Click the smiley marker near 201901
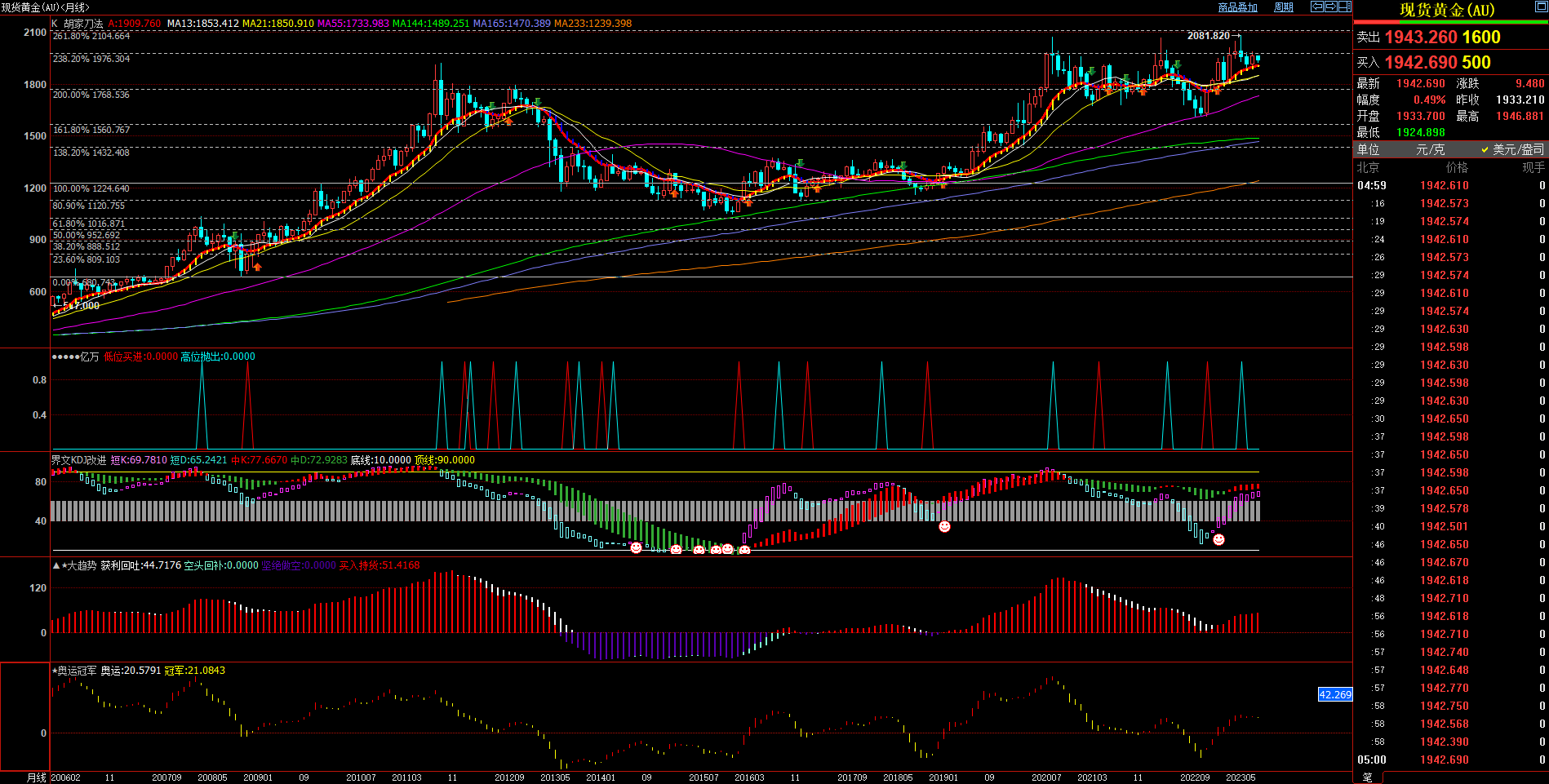 pos(944,527)
